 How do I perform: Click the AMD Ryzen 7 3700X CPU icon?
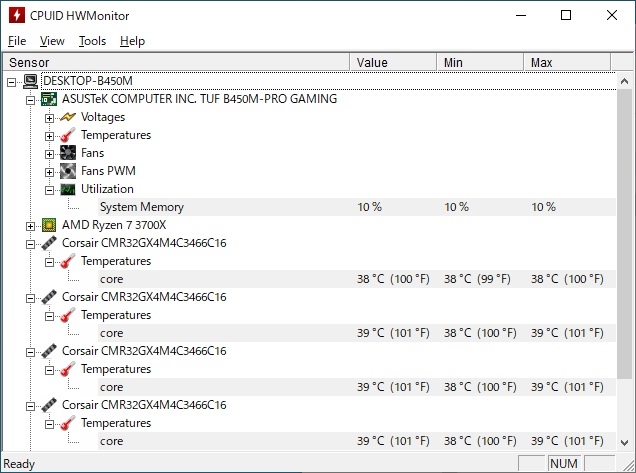[49, 225]
